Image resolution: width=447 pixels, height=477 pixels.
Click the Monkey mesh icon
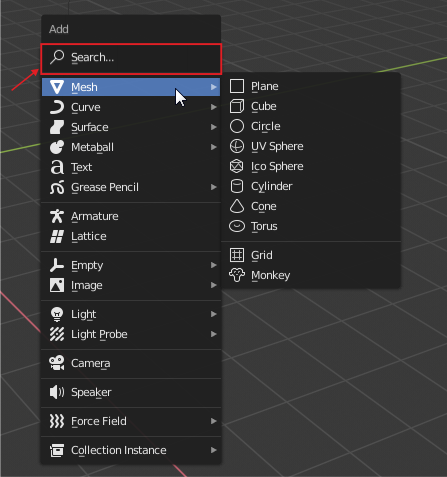tap(237, 275)
